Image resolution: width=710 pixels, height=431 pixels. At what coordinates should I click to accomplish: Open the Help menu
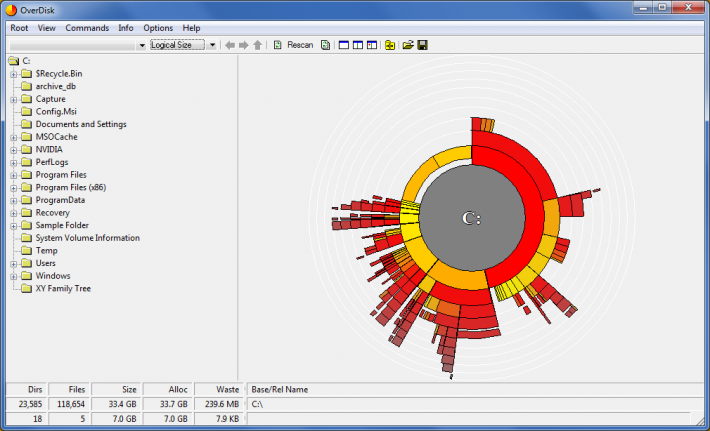point(191,28)
